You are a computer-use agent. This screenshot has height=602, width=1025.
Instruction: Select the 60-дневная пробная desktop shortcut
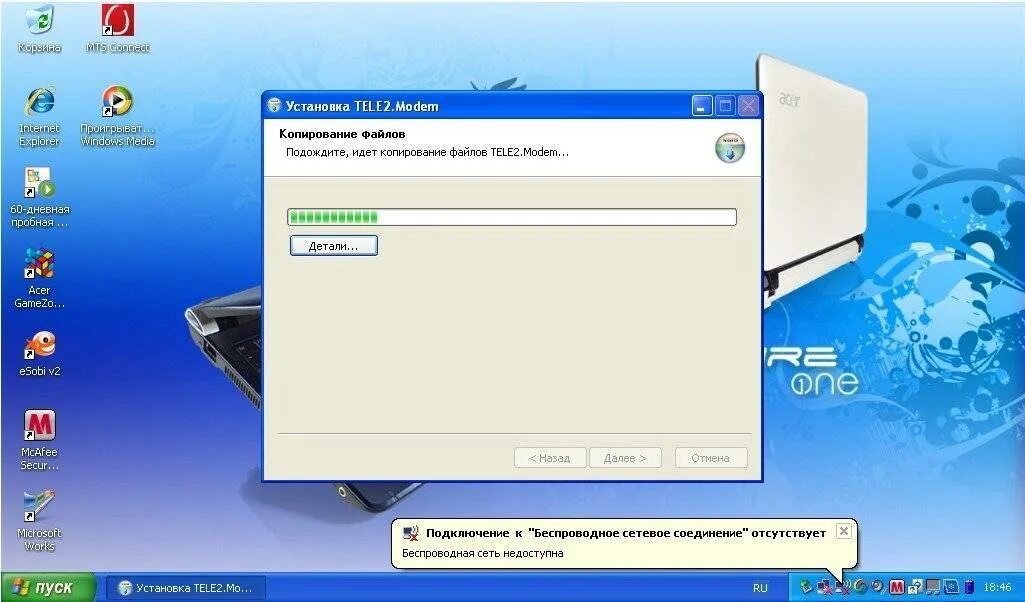tap(40, 197)
